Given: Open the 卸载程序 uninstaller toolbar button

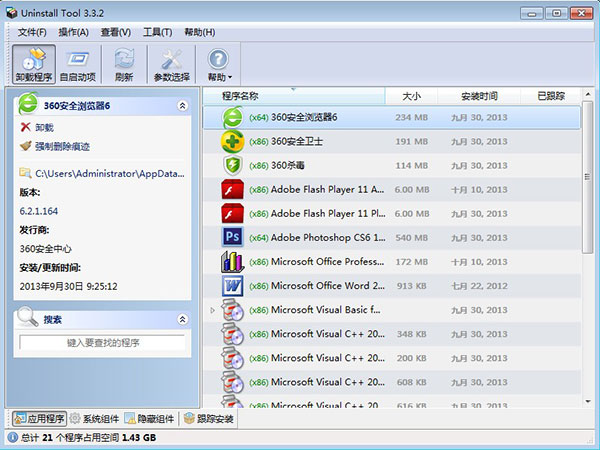Looking at the screenshot, I should [34, 64].
